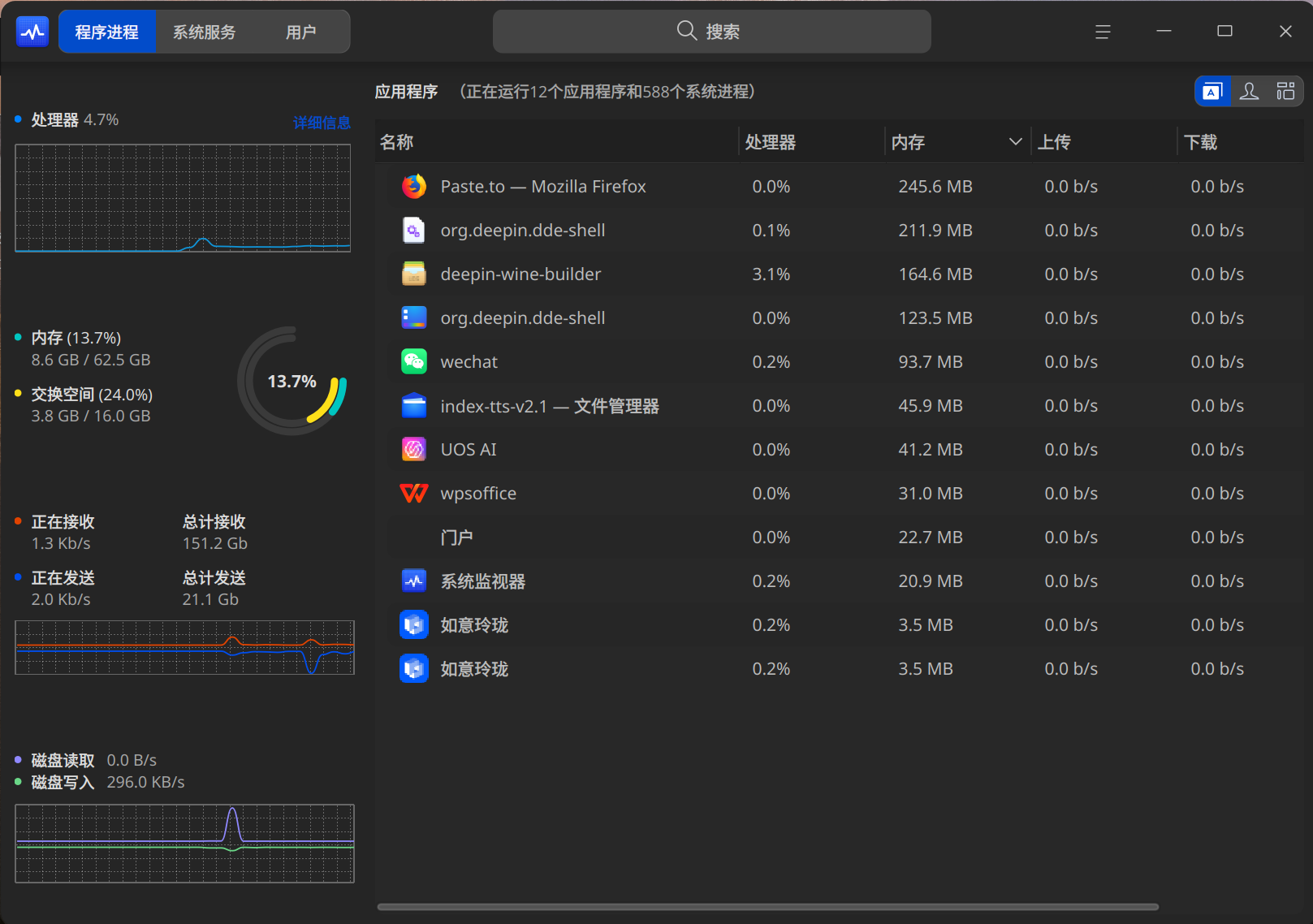Click the network traffic graph
Viewport: 1313px width, 924px height.
pos(185,647)
